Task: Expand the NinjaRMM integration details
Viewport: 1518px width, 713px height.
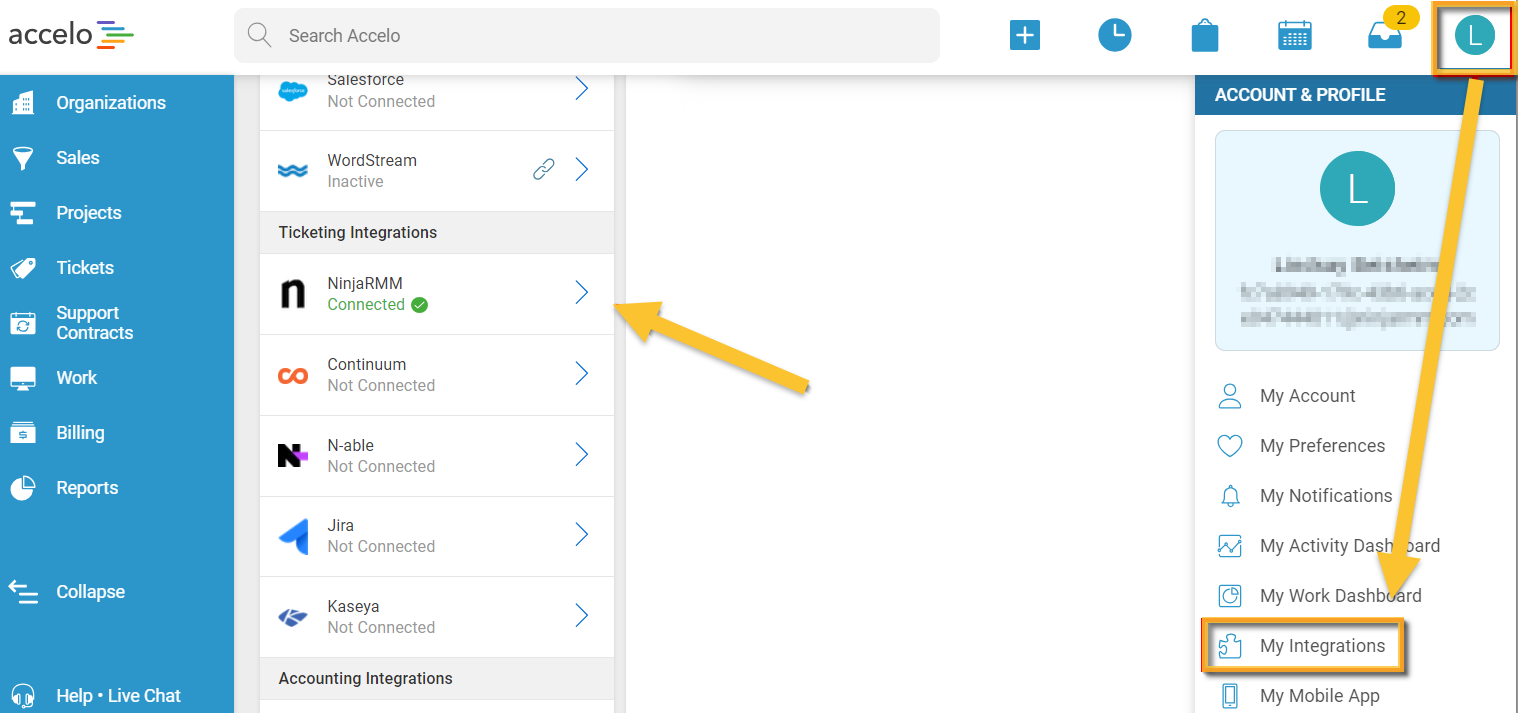Action: coord(581,293)
